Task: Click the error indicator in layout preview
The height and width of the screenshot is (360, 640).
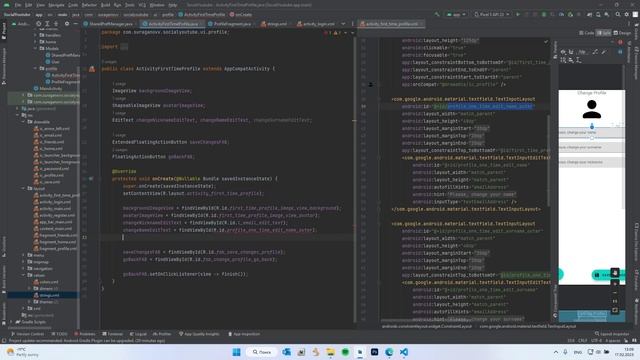Action: click(620, 42)
